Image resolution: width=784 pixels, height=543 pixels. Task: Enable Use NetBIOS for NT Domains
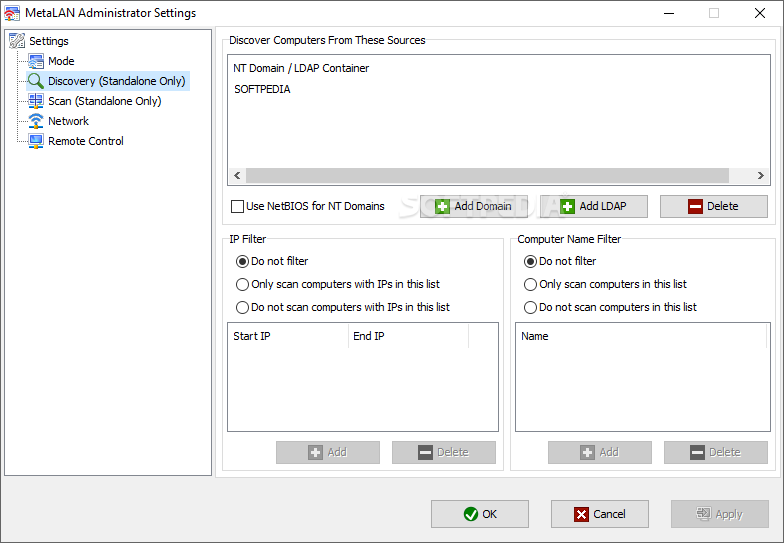[x=238, y=207]
